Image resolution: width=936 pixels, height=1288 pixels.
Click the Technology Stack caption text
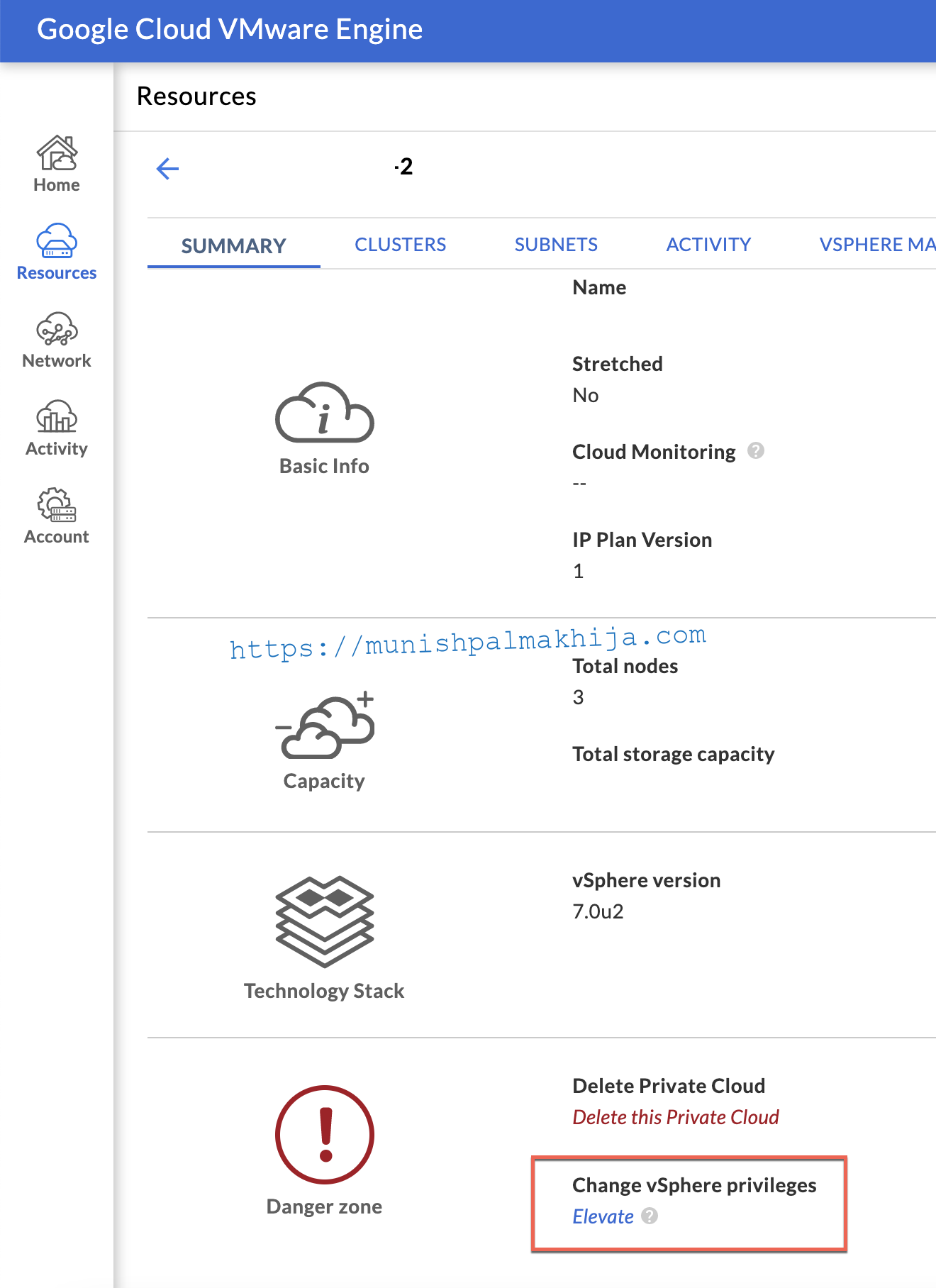(324, 991)
